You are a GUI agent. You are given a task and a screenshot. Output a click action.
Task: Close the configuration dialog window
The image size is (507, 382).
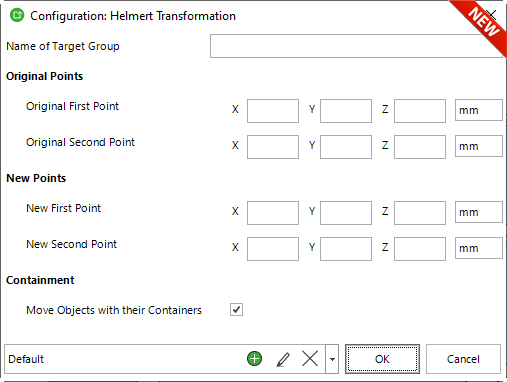(x=491, y=15)
